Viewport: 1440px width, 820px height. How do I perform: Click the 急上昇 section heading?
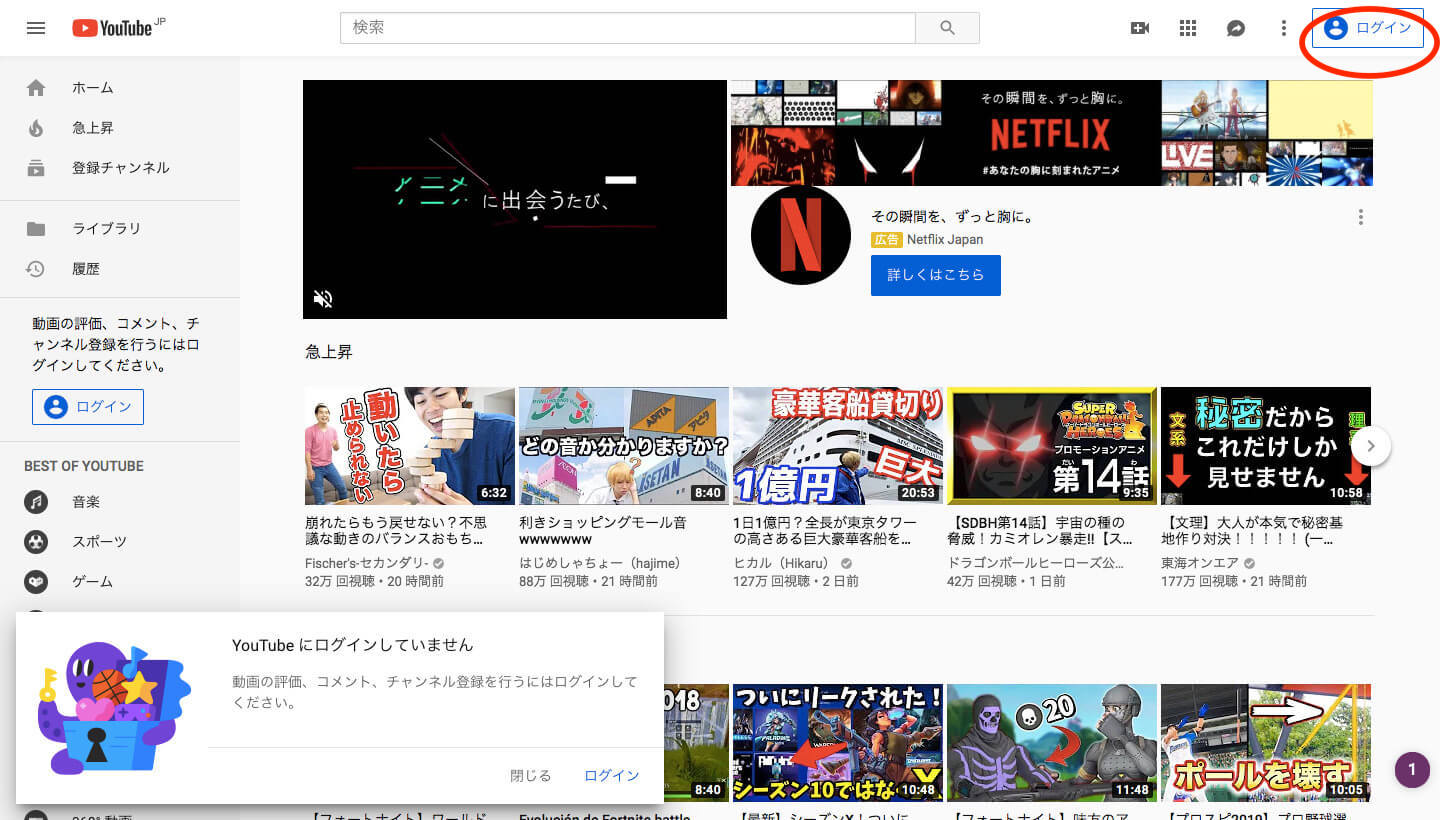point(329,352)
